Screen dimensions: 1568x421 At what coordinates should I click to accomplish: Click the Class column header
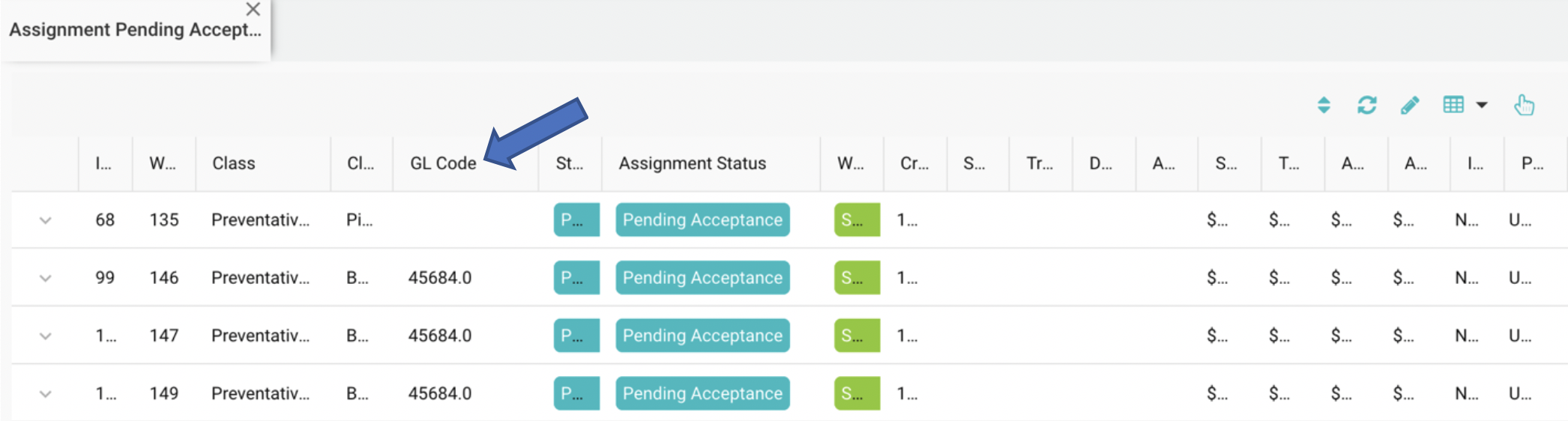coord(234,163)
